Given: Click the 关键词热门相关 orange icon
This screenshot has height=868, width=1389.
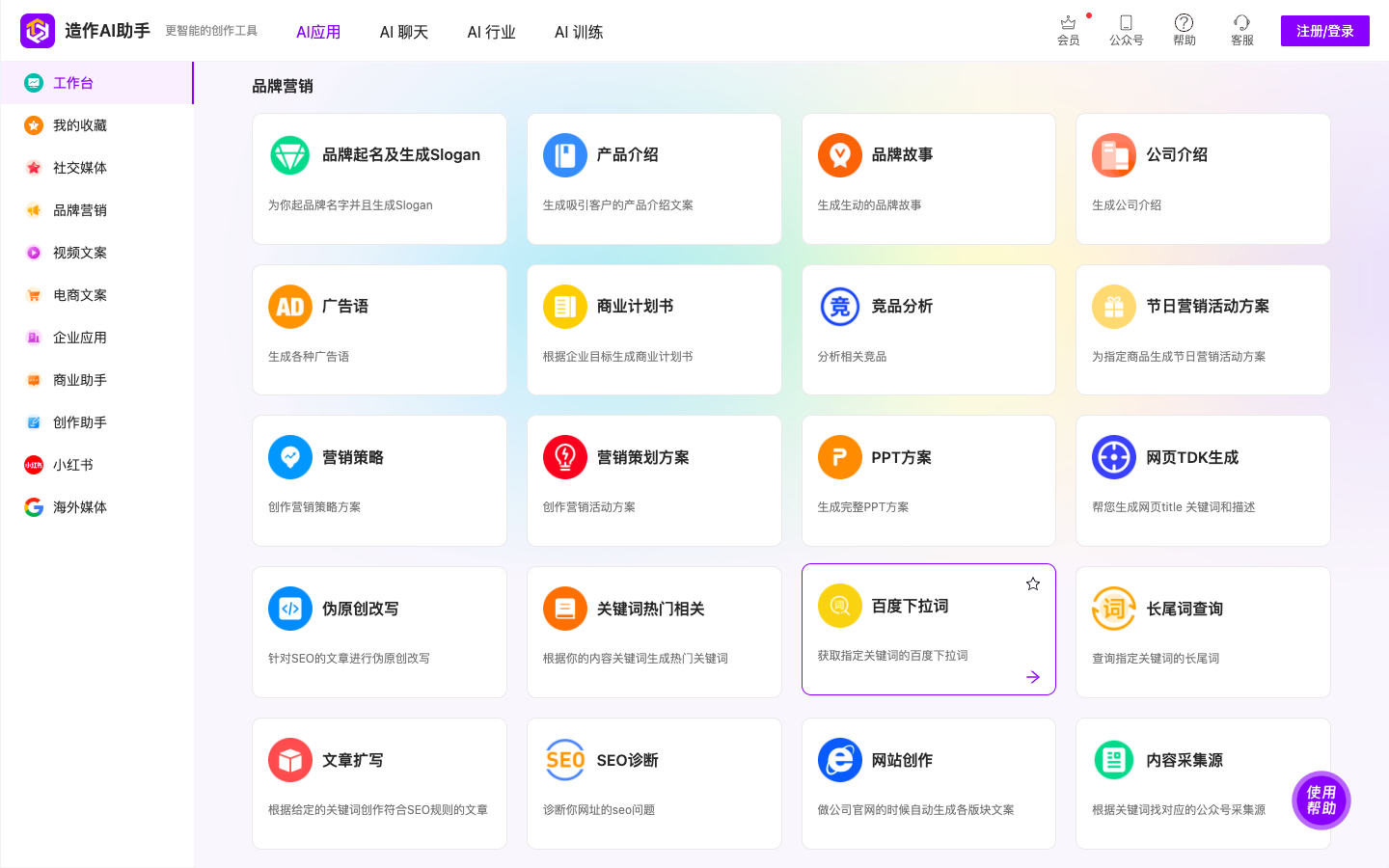Looking at the screenshot, I should (x=565, y=609).
